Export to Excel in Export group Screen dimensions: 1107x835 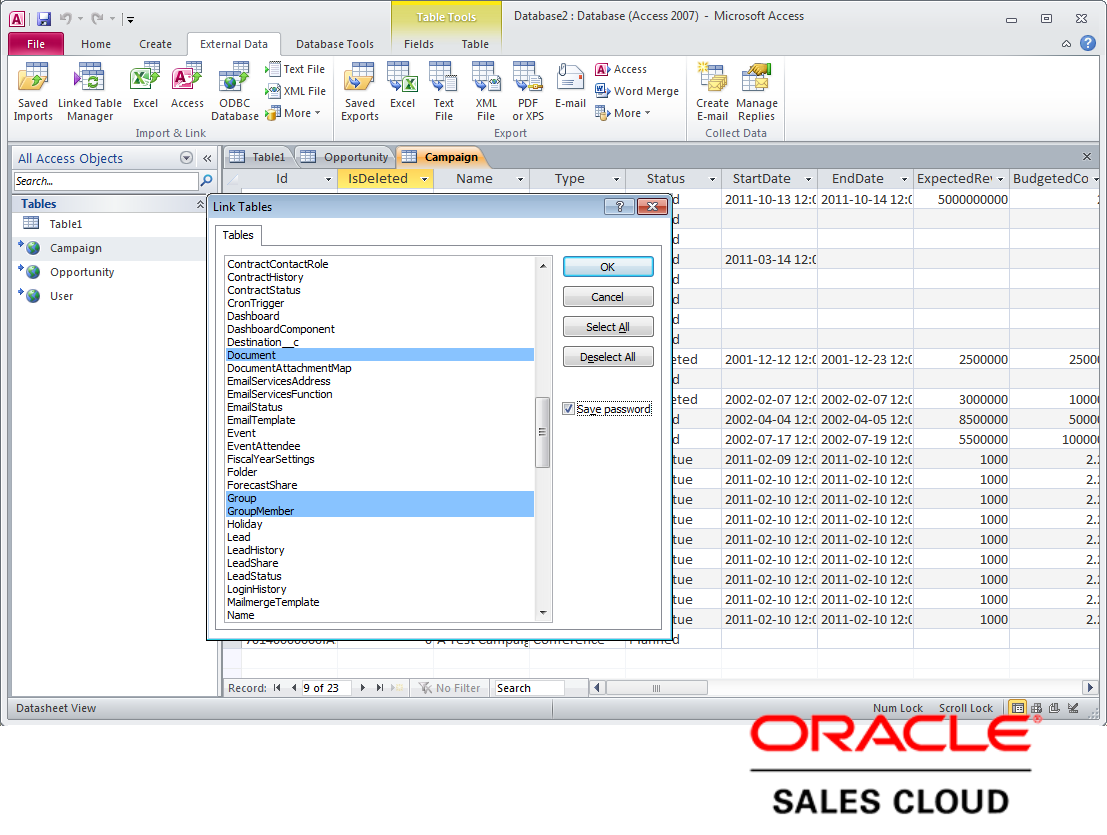click(402, 86)
